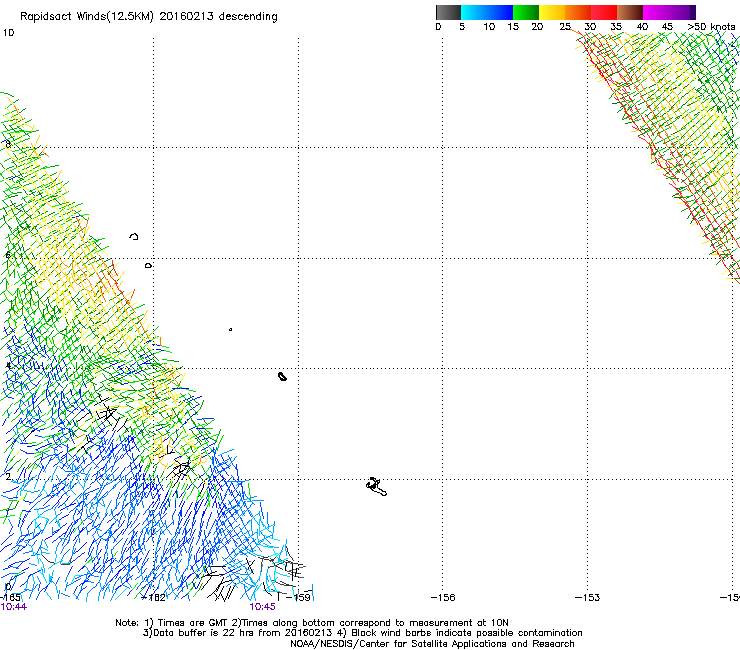Click the "-162" longitude axis label
This screenshot has width=740, height=650.
[x=154, y=598]
